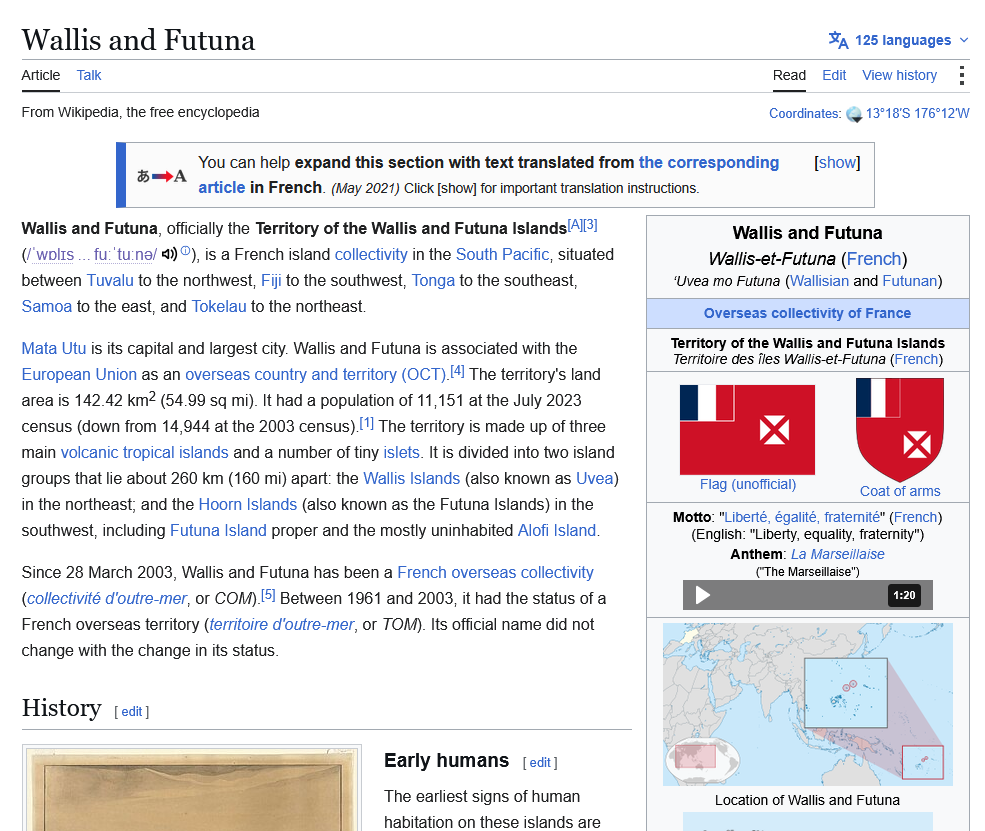Image resolution: width=985 pixels, height=831 pixels.
Task: Open the location map of Wallis and Futuna
Action: click(x=807, y=704)
